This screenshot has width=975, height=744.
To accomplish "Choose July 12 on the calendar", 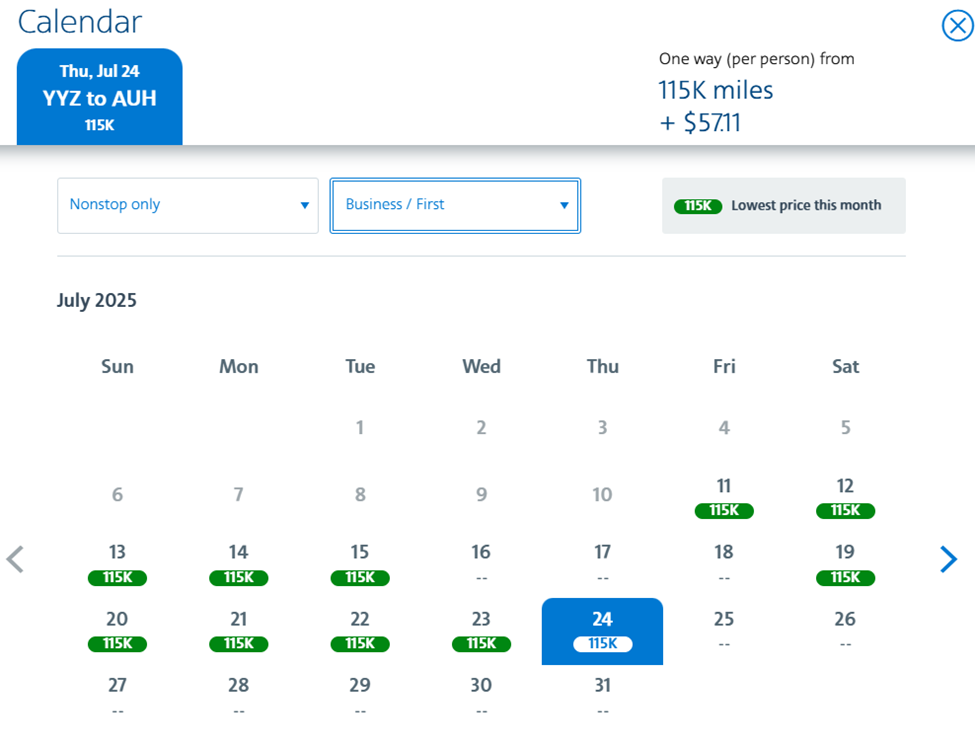I will point(845,498).
